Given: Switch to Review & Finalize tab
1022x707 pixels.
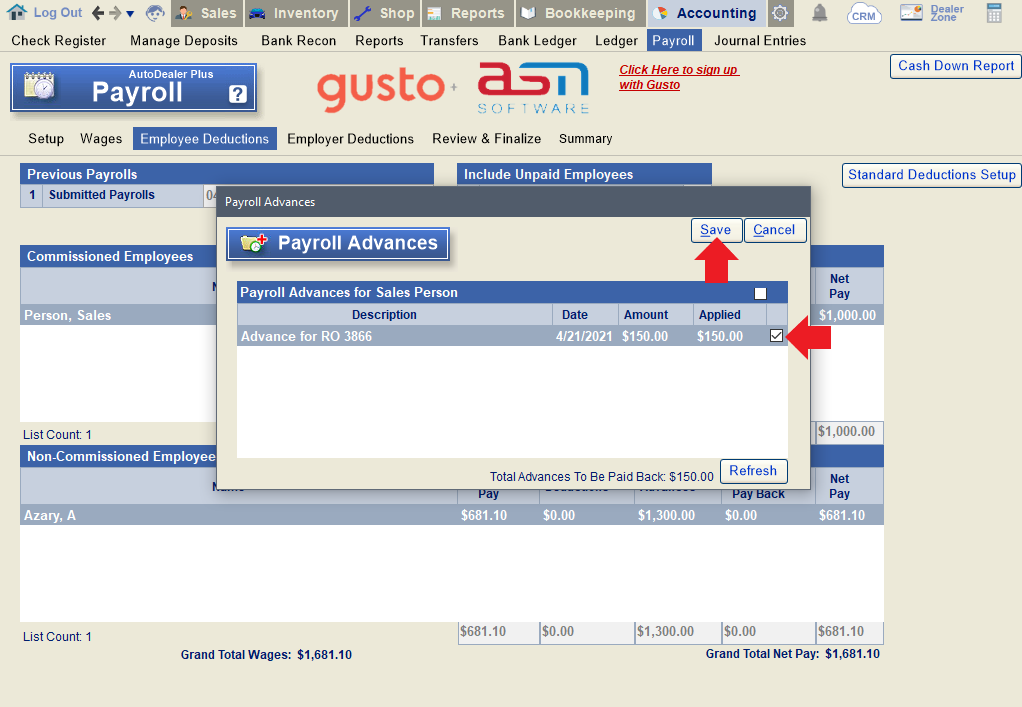Looking at the screenshot, I should [486, 139].
